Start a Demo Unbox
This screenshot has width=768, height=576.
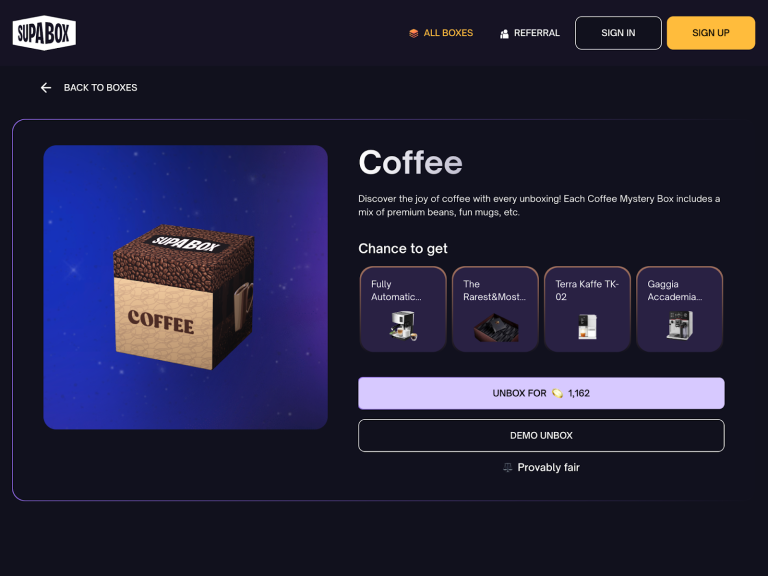click(x=541, y=435)
